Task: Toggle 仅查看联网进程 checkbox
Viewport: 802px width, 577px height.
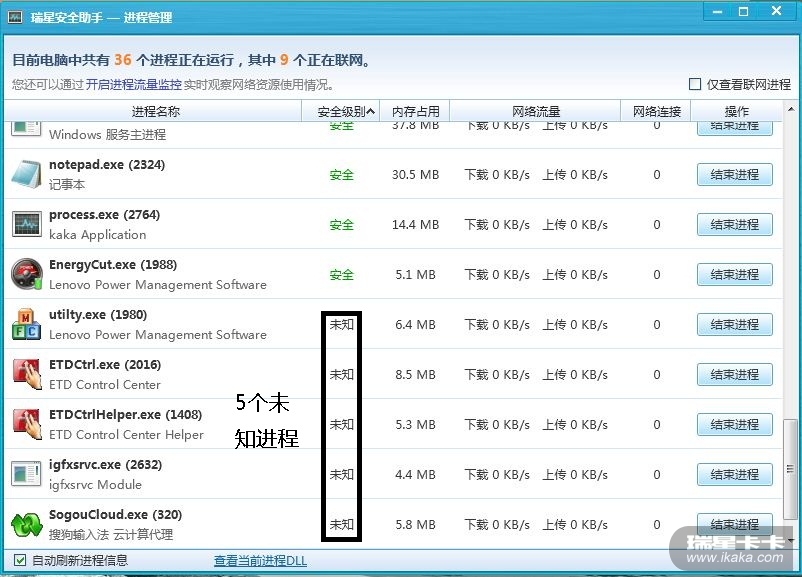Action: 695,84
